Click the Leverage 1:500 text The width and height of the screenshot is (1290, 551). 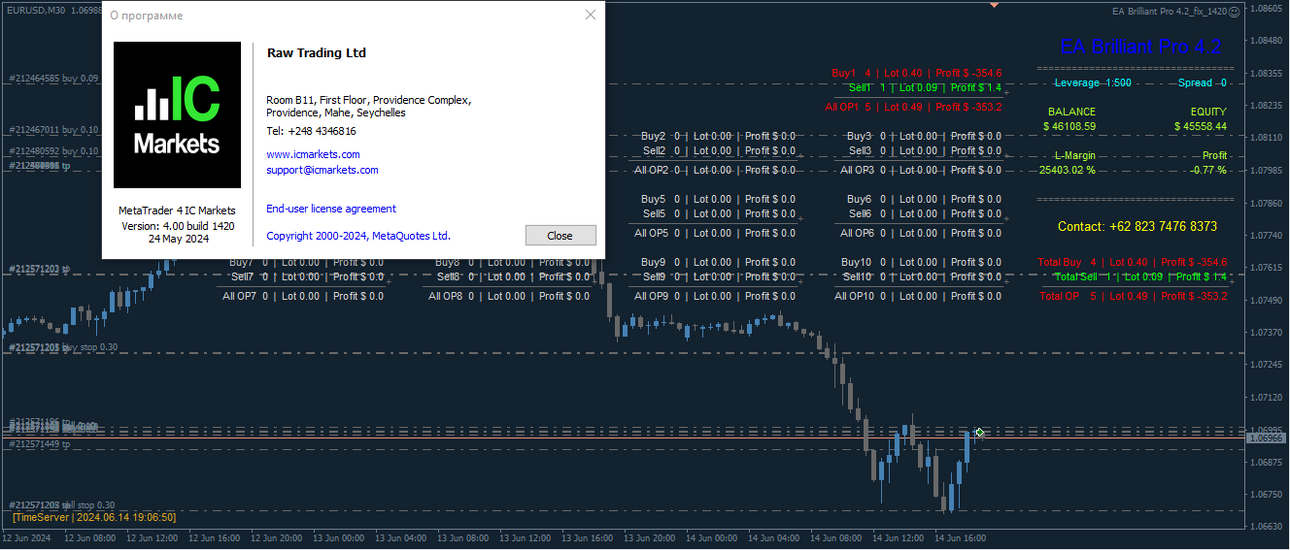click(x=1093, y=83)
